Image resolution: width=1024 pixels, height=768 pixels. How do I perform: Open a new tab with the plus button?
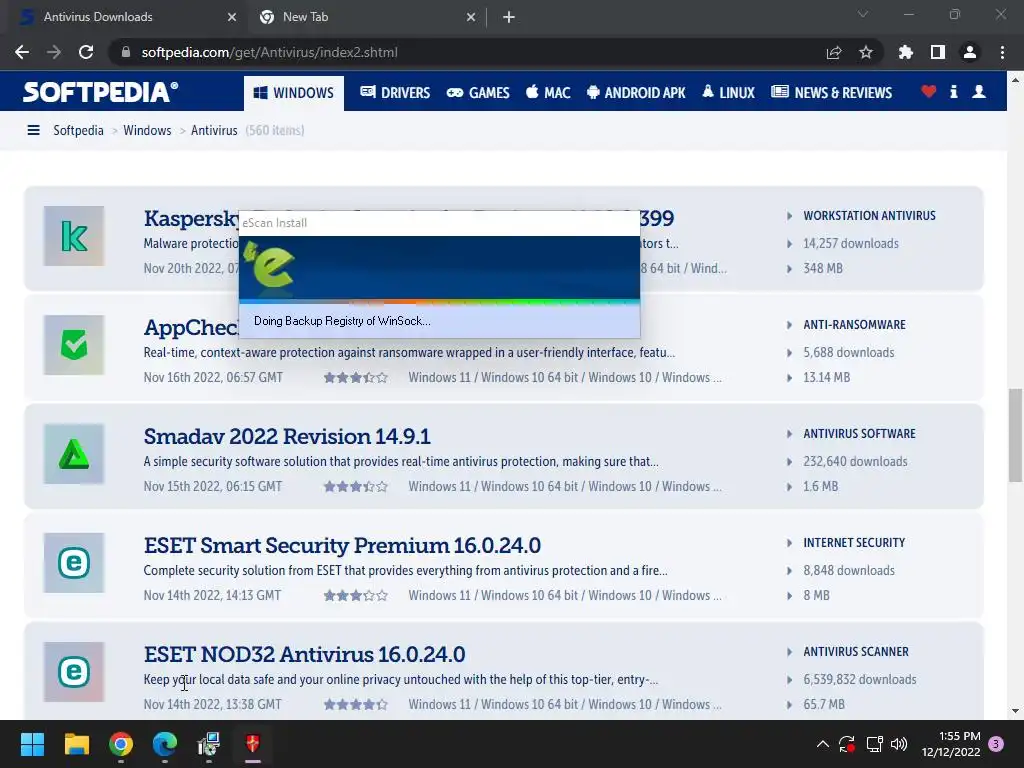pyautogui.click(x=509, y=17)
